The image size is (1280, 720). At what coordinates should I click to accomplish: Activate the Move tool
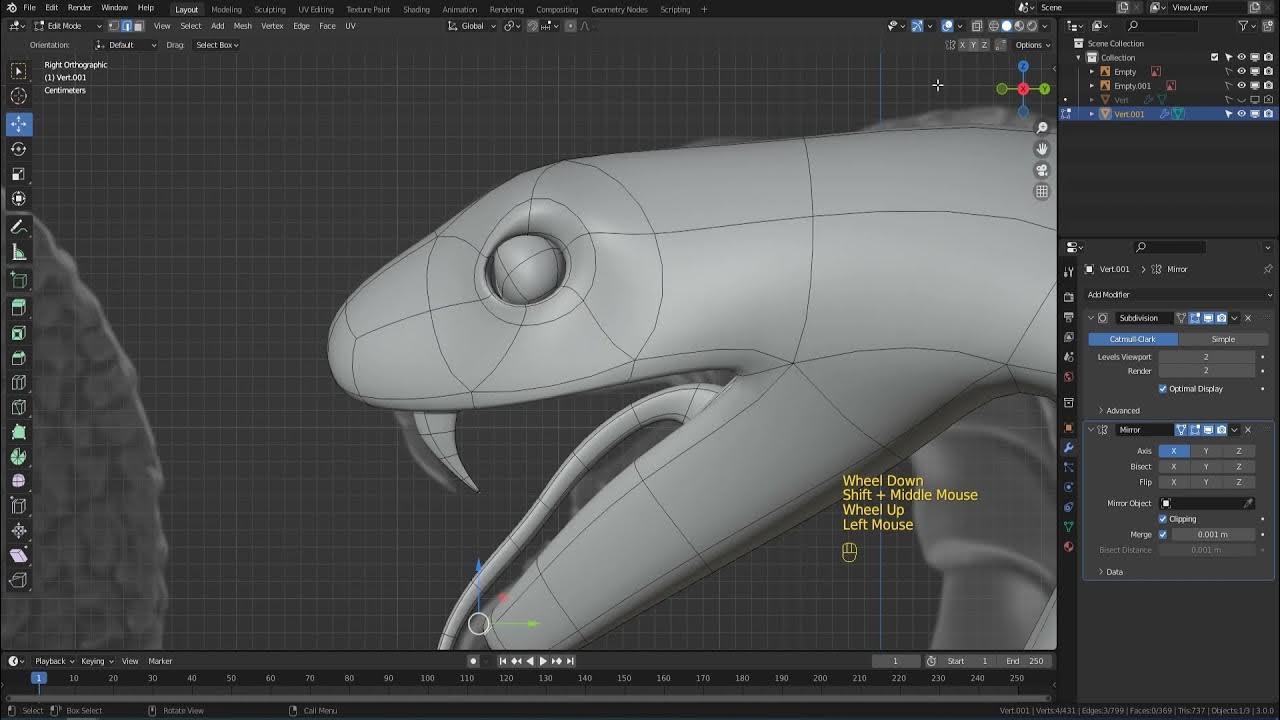pos(19,124)
